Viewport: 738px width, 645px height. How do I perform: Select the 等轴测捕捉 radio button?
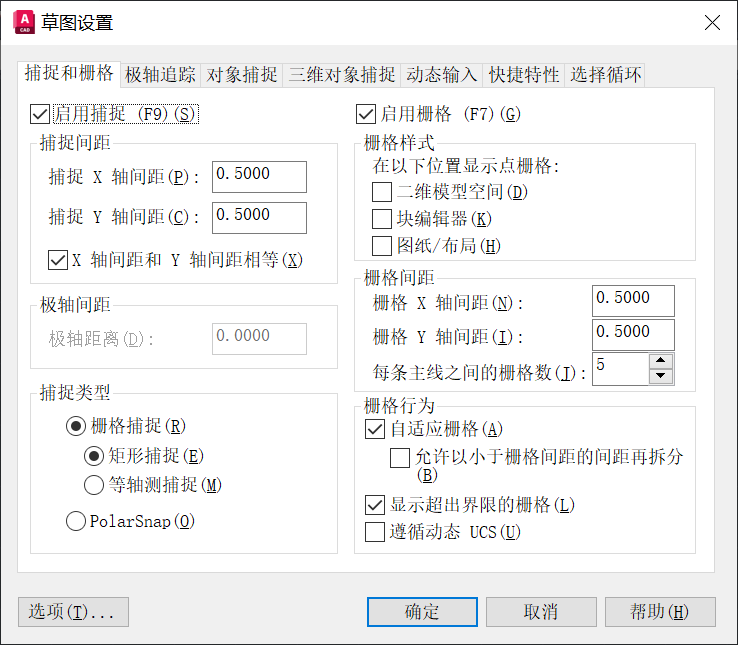pyautogui.click(x=94, y=485)
